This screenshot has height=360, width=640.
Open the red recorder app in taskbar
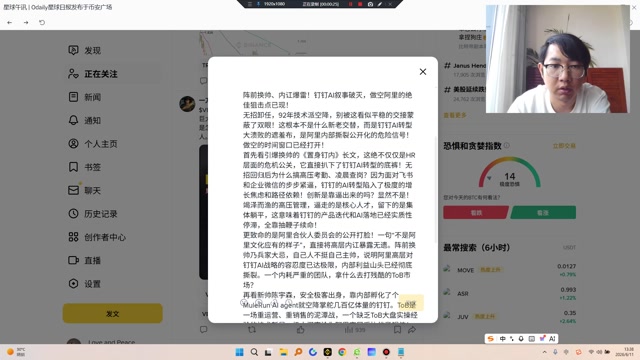pos(386,352)
